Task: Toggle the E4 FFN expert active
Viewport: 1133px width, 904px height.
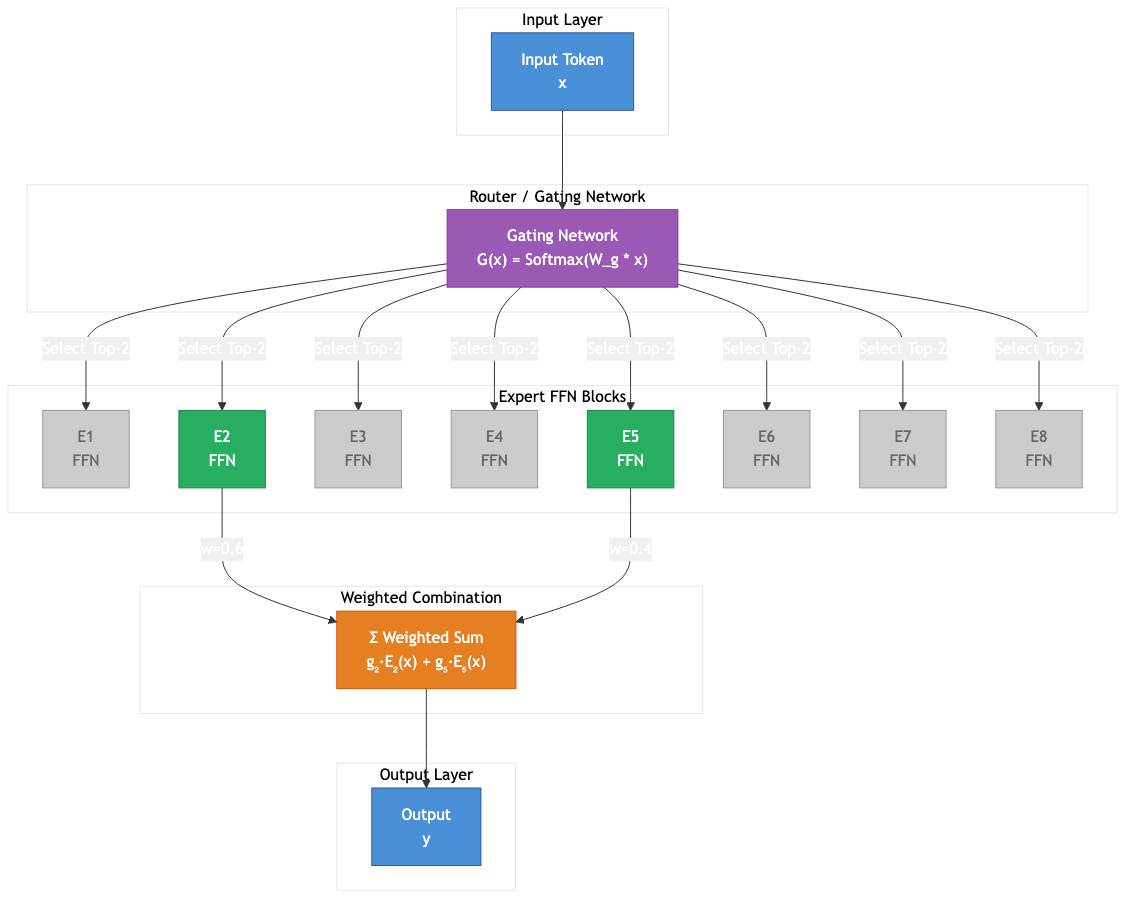Action: (494, 448)
